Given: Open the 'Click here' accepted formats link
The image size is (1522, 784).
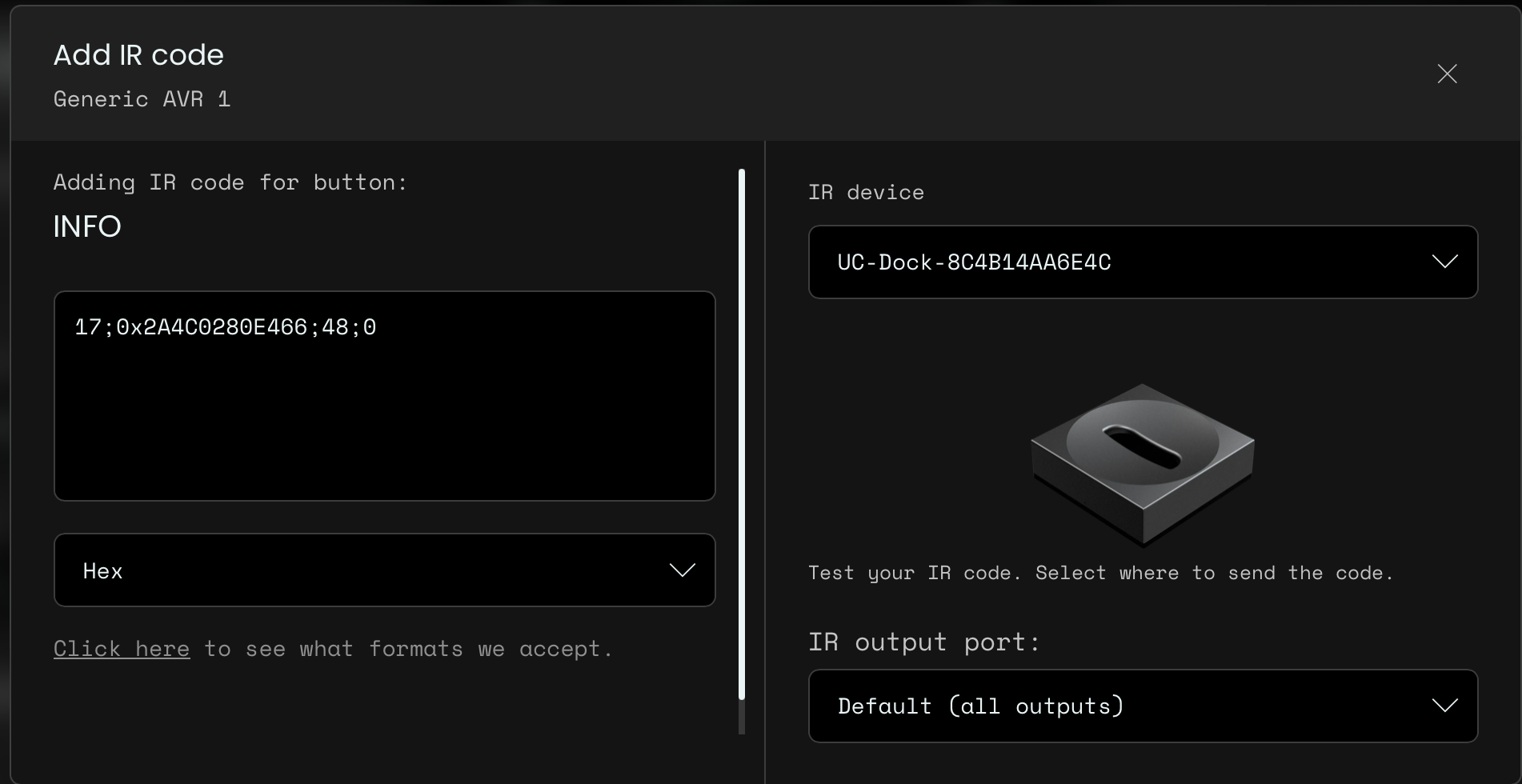Looking at the screenshot, I should (x=122, y=649).
